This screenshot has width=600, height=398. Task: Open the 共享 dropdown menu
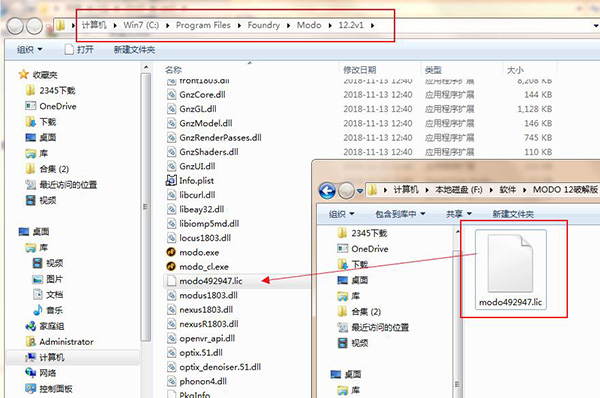458,214
